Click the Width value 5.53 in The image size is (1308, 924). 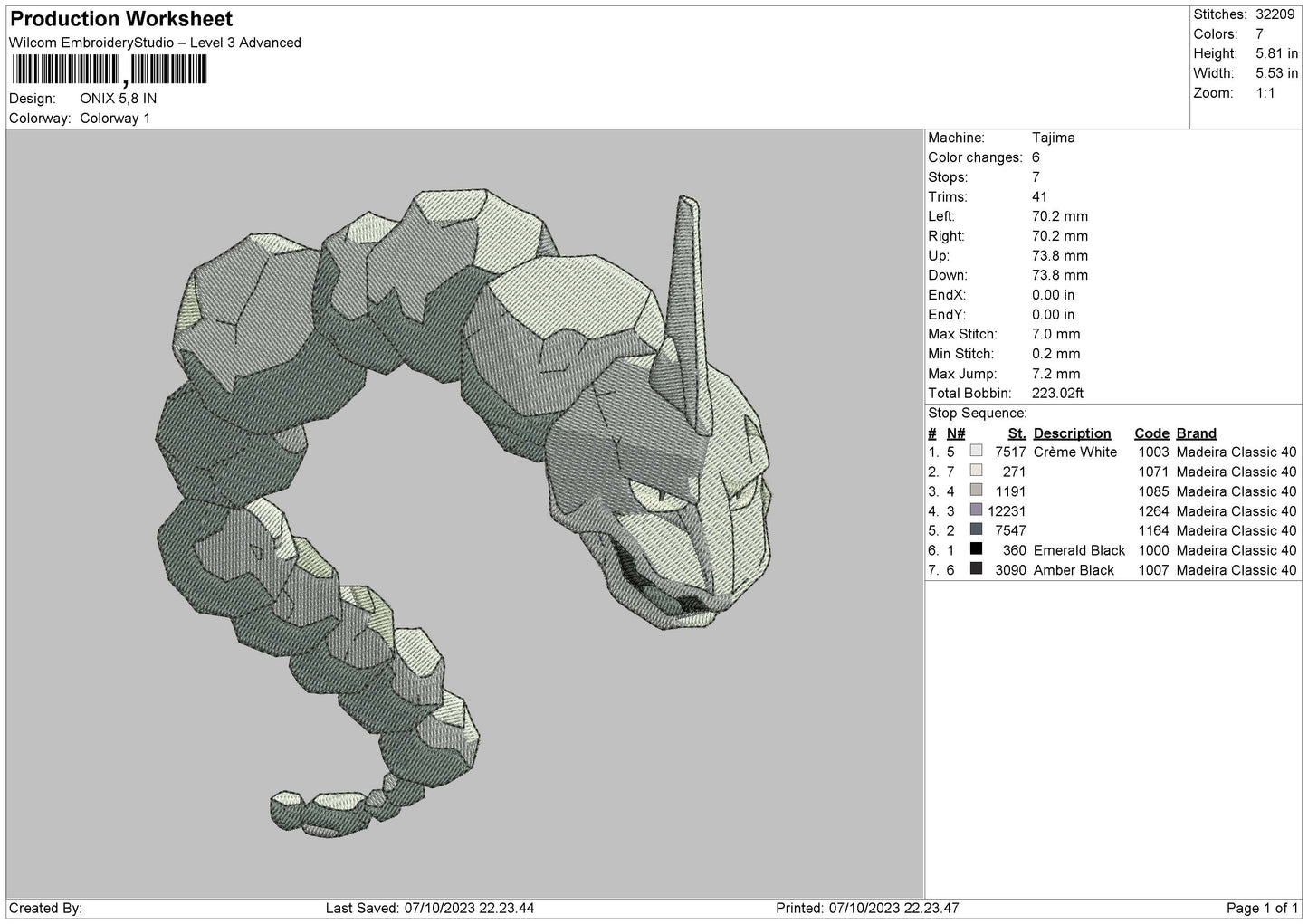tap(1277, 73)
